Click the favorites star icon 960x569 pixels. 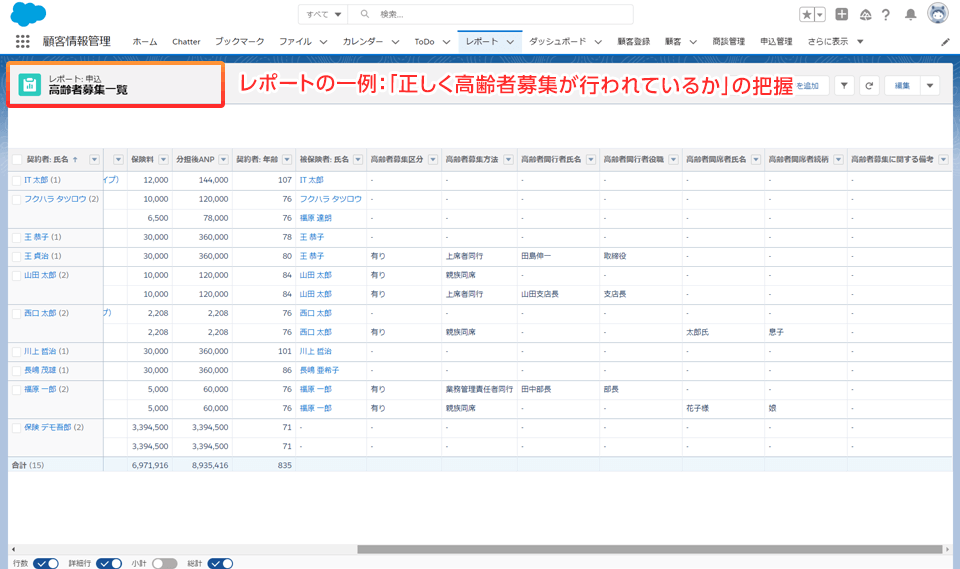pos(807,14)
